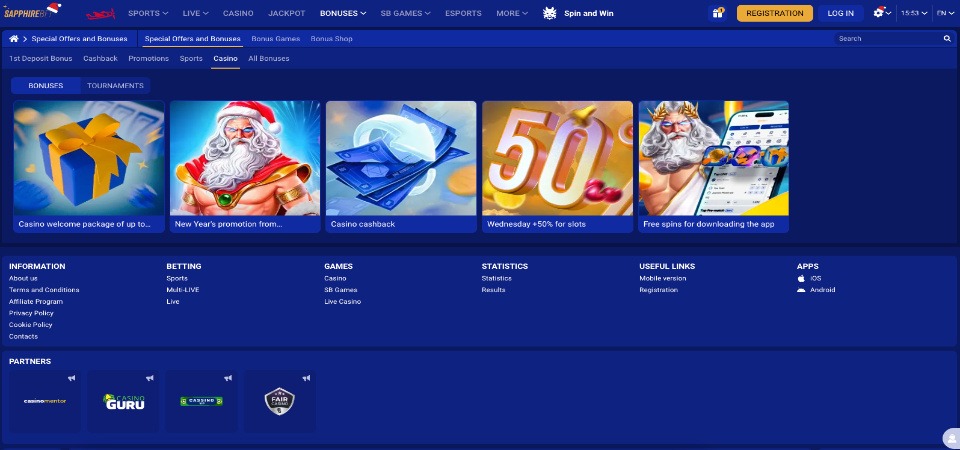Open the Fair Casino partner badge
Image resolution: width=960 pixels, height=450 pixels.
[x=280, y=401]
